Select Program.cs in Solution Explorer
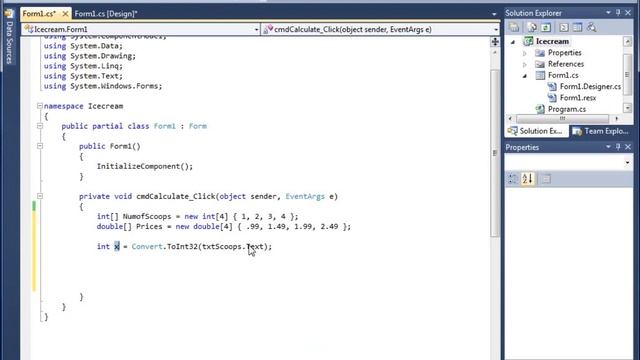Screen dimensions: 640x360 coord(567,109)
